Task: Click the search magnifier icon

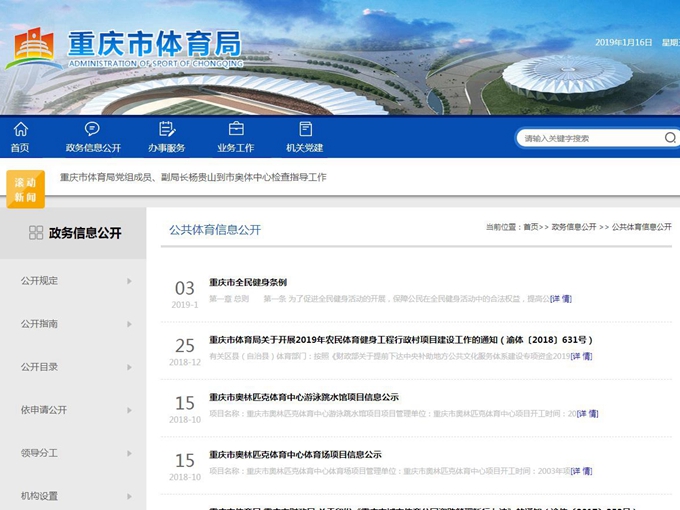Action: [670, 137]
